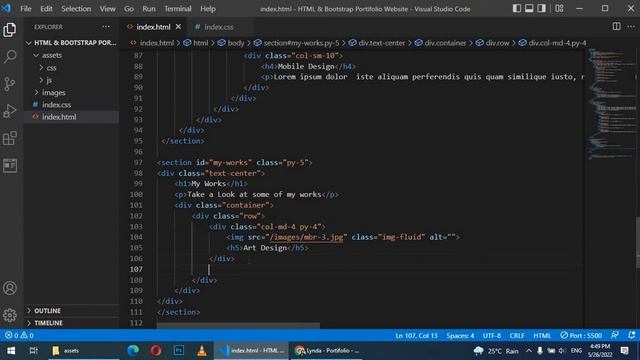Click the sixth activity bar icon below Extensions

point(10,165)
